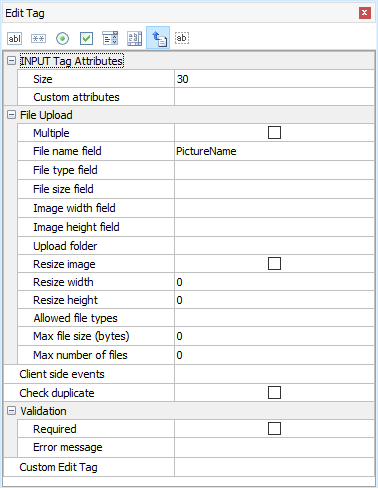Select the Text edit tag icon
Image resolution: width=378 pixels, height=489 pixels.
pyautogui.click(x=14, y=38)
